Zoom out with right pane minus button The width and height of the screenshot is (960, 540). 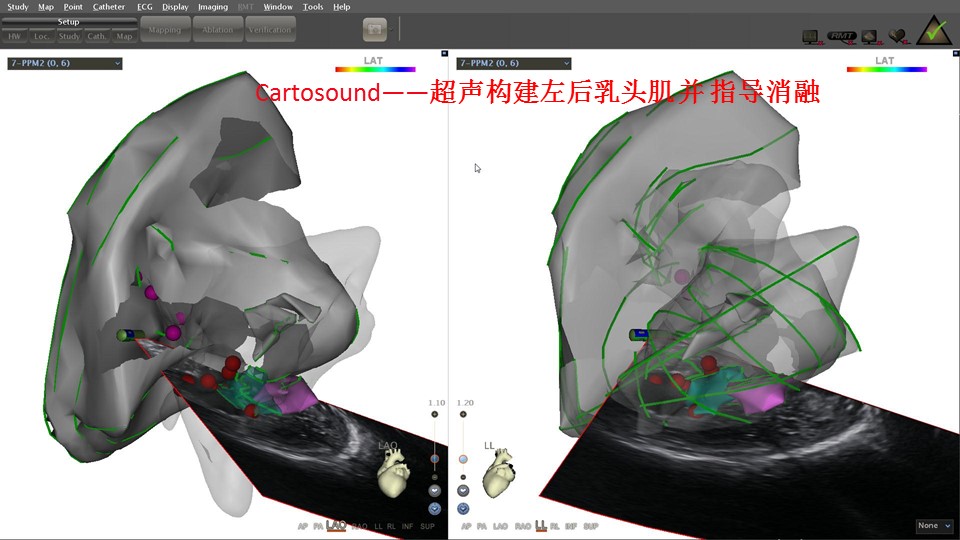pyautogui.click(x=463, y=477)
